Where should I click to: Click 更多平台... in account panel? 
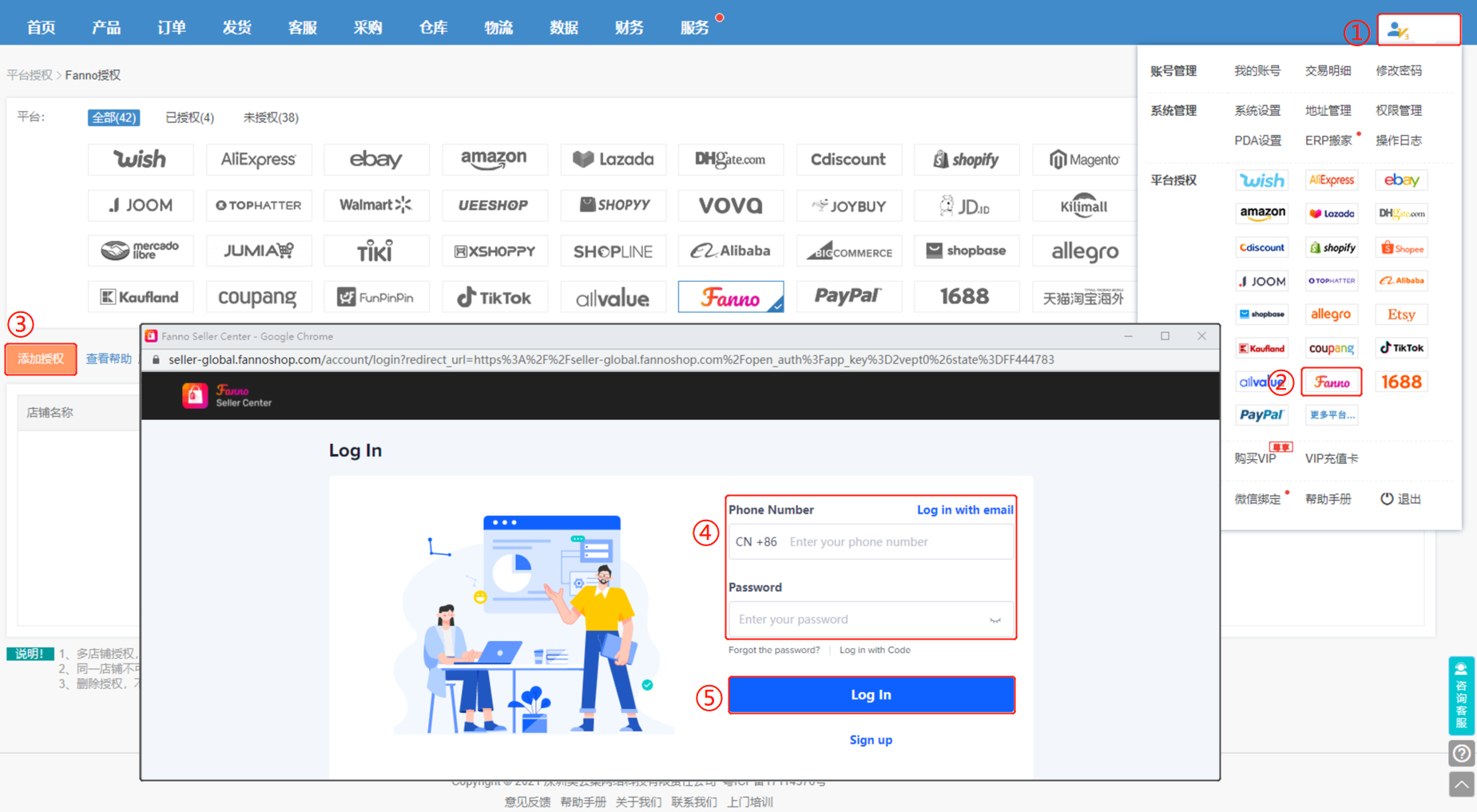tap(1332, 415)
